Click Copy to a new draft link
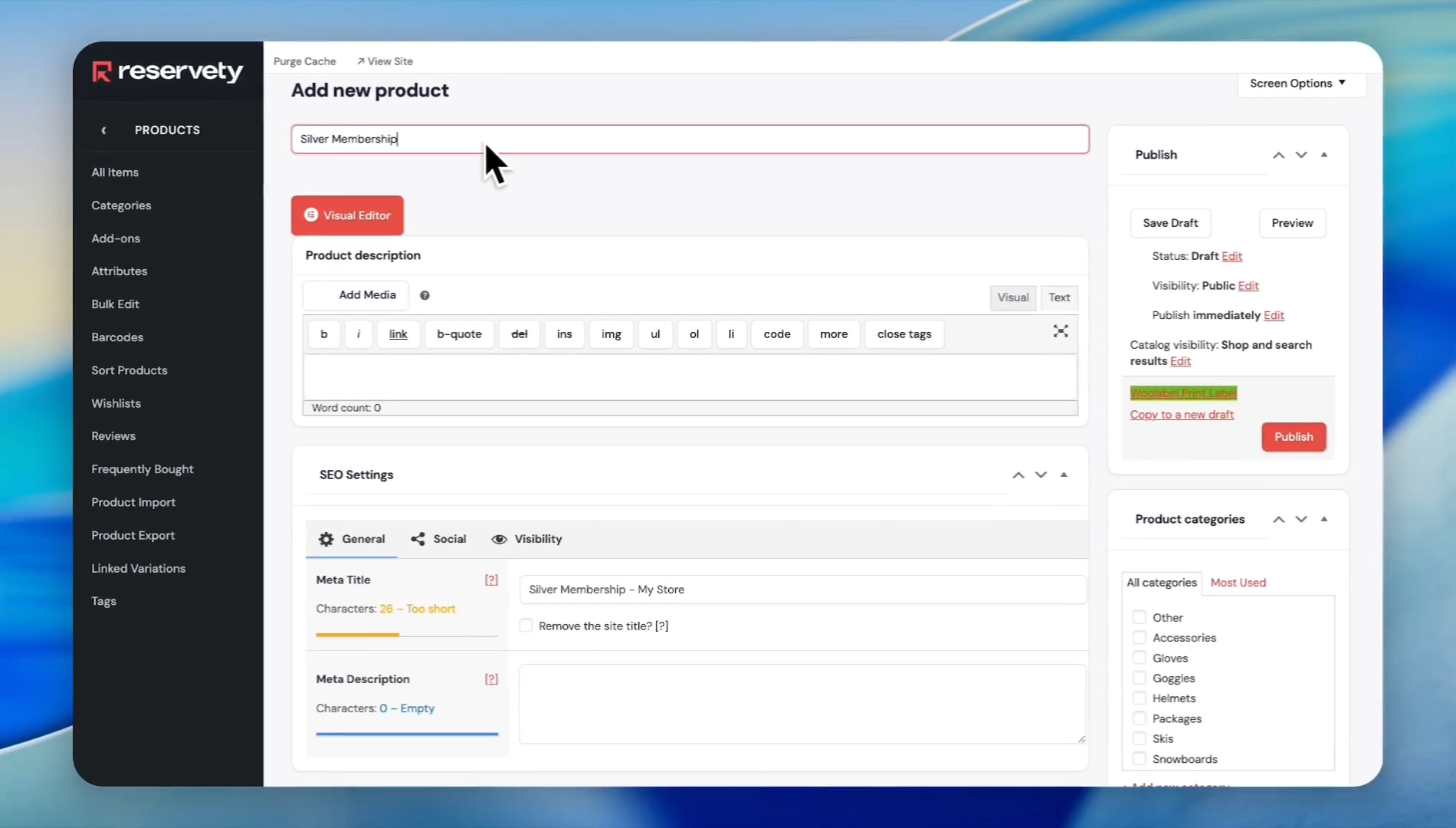1456x828 pixels. [1182, 415]
